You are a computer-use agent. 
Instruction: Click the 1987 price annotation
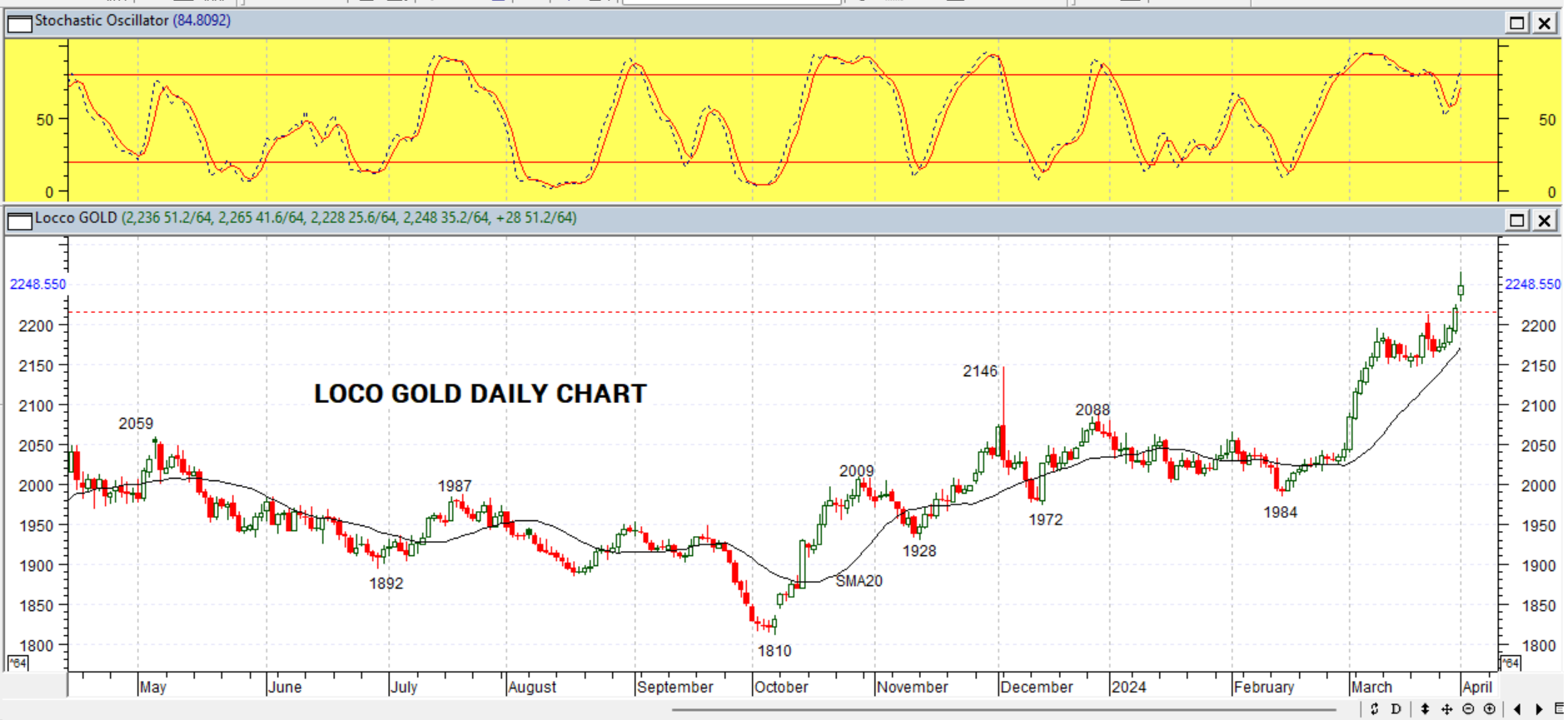pos(455,486)
